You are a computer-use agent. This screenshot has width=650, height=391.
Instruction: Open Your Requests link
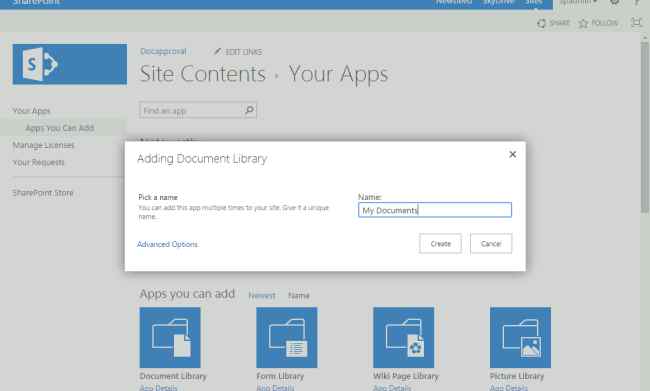(39, 162)
